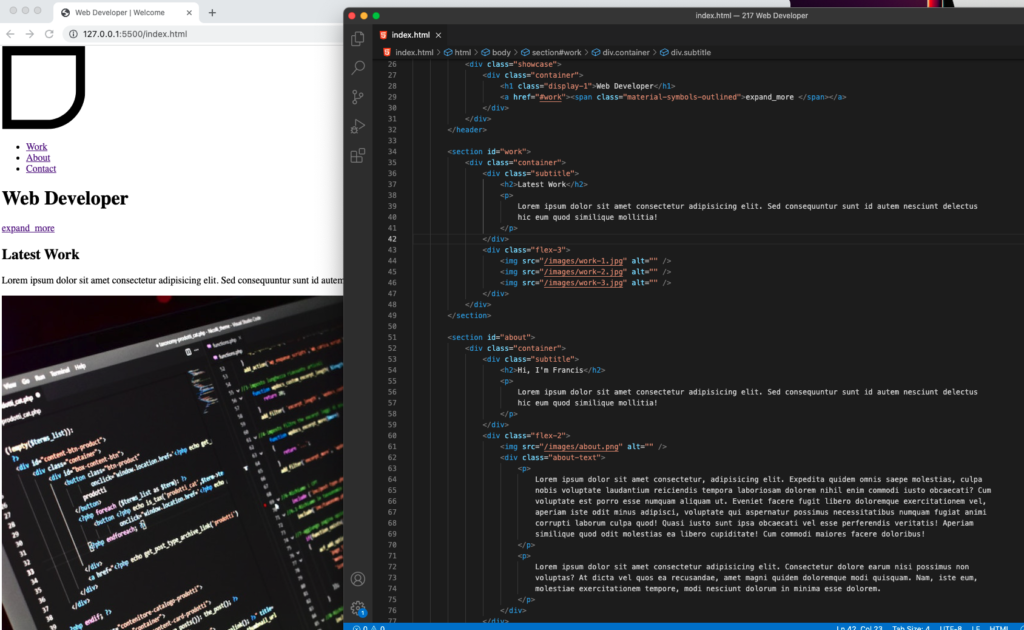Click the 'Web Developer' h1 text on line 28
Image resolution: width=1024 pixels, height=630 pixels.
(x=624, y=86)
